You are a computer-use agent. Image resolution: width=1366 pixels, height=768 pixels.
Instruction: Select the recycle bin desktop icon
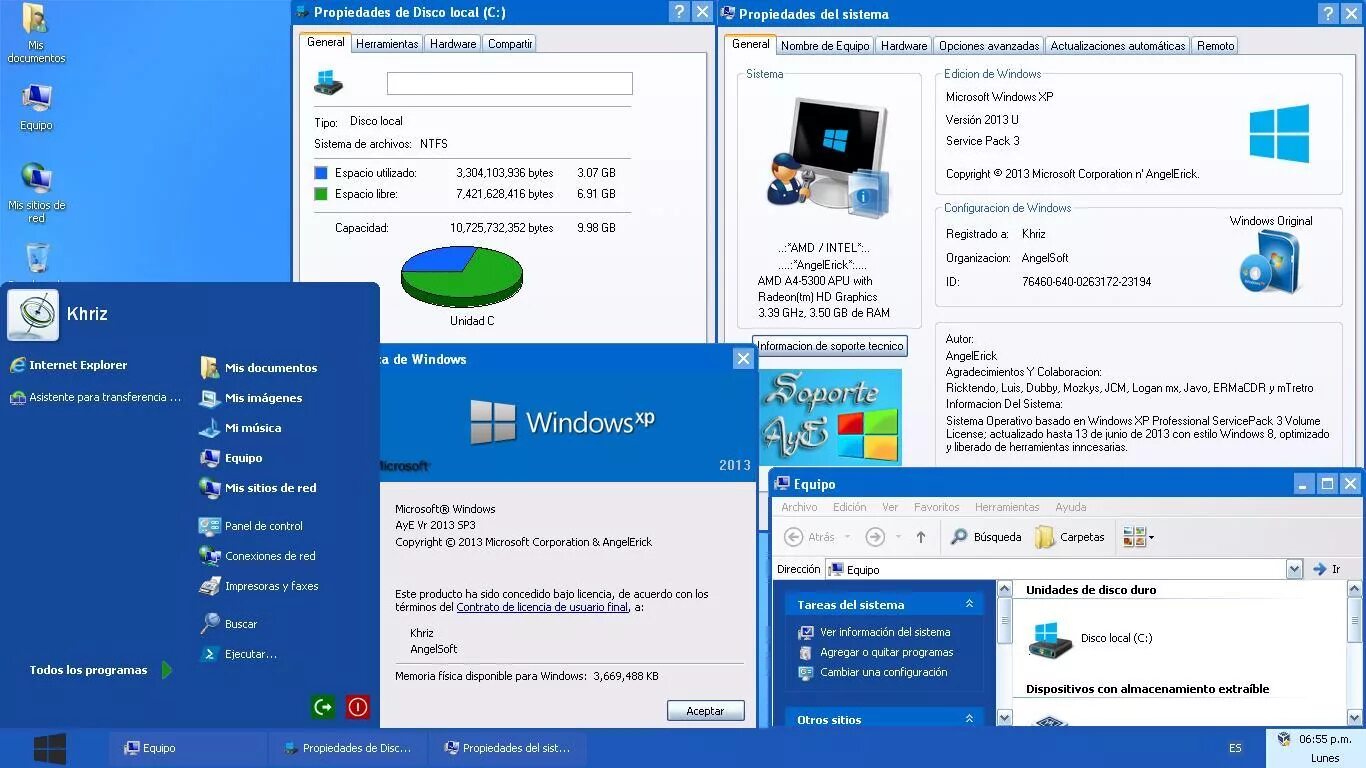click(x=37, y=259)
